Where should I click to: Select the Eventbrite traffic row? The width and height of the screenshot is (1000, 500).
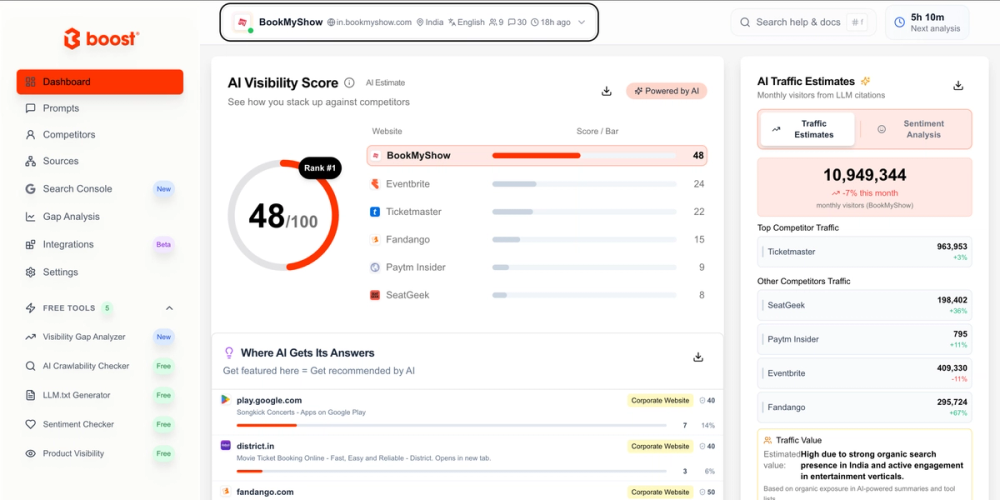(x=865, y=373)
